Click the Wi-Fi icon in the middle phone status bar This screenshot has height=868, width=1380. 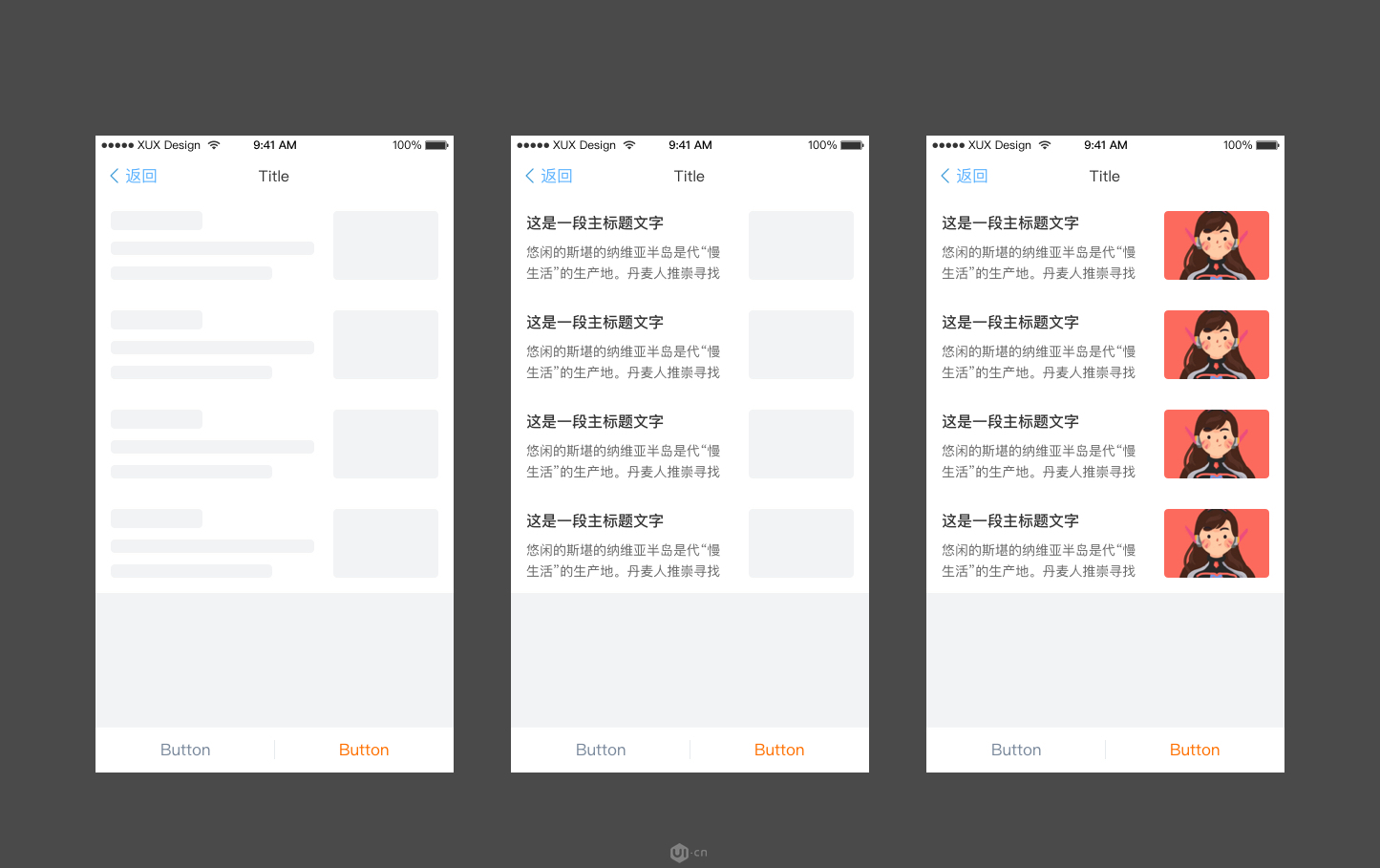pos(629,145)
